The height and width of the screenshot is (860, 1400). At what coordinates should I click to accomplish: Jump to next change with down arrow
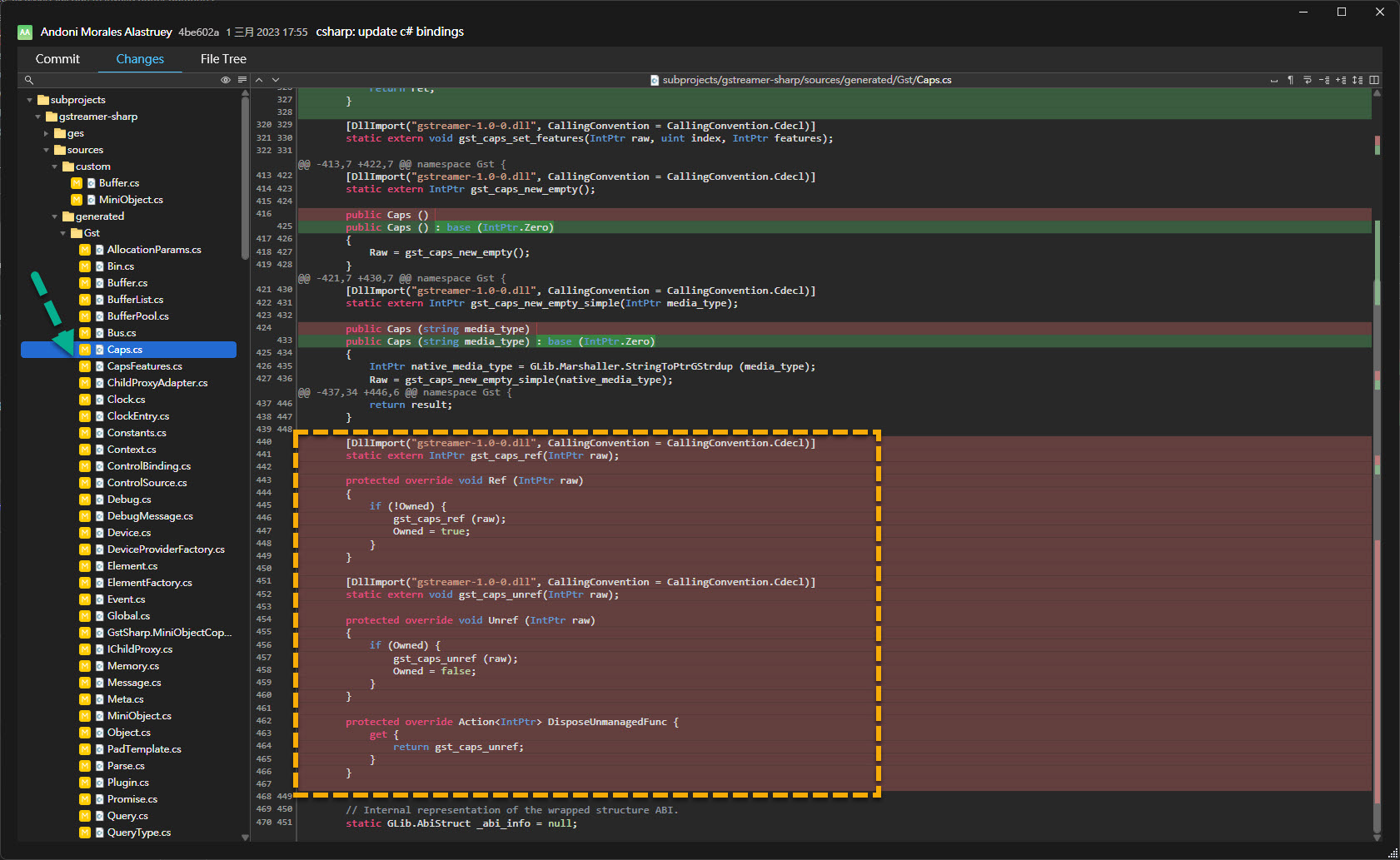pos(276,80)
